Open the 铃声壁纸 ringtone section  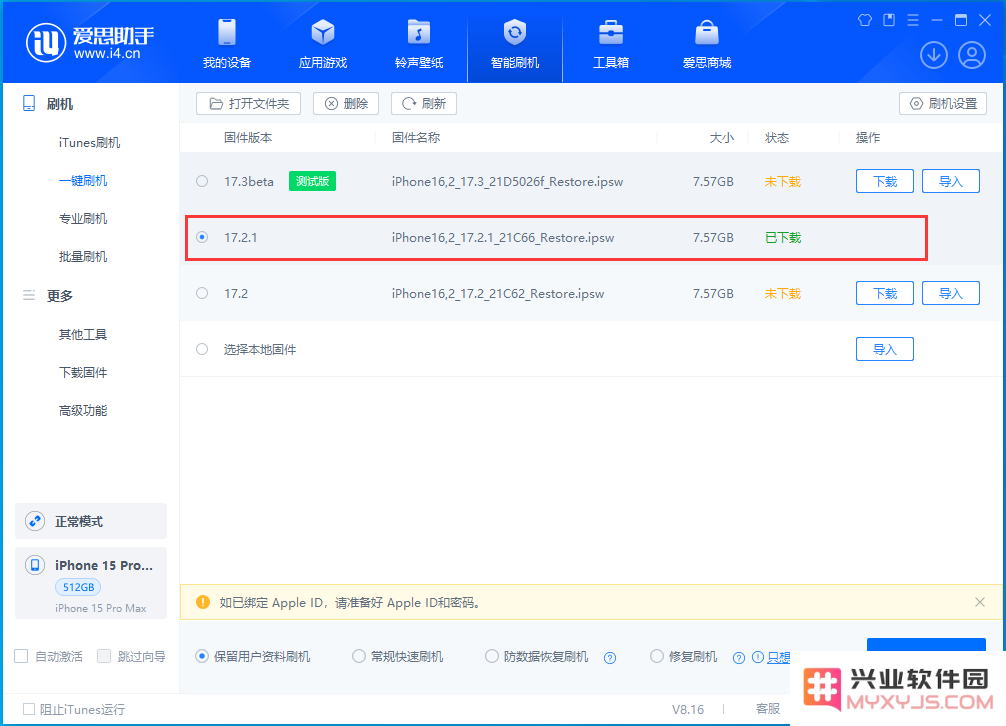pyautogui.click(x=419, y=44)
